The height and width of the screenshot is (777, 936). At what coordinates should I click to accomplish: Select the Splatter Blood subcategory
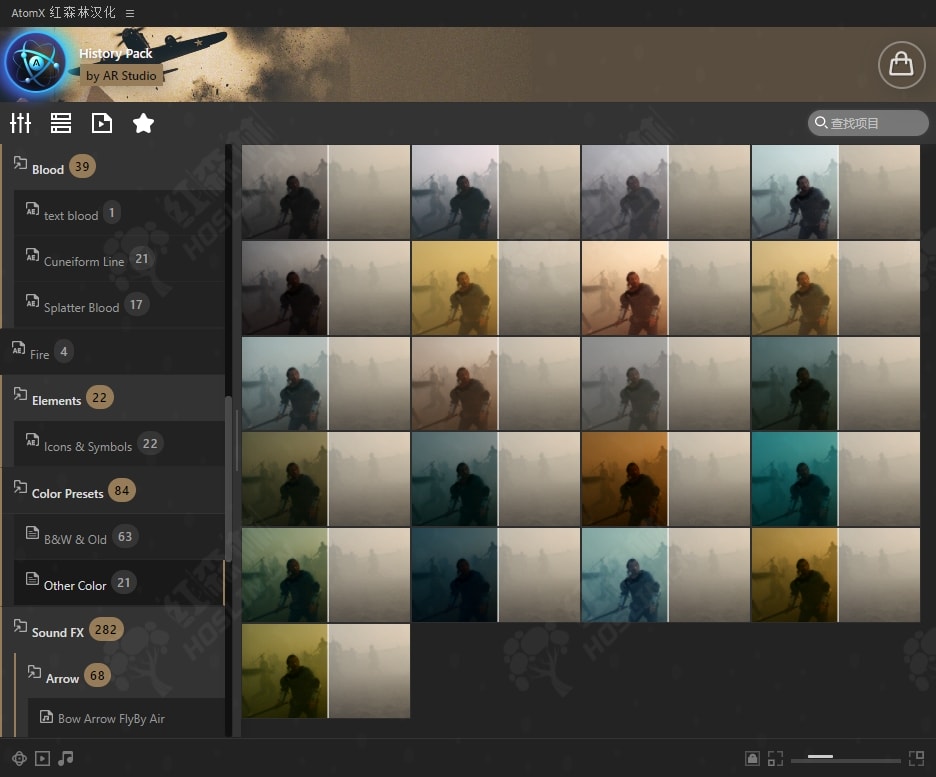81,307
